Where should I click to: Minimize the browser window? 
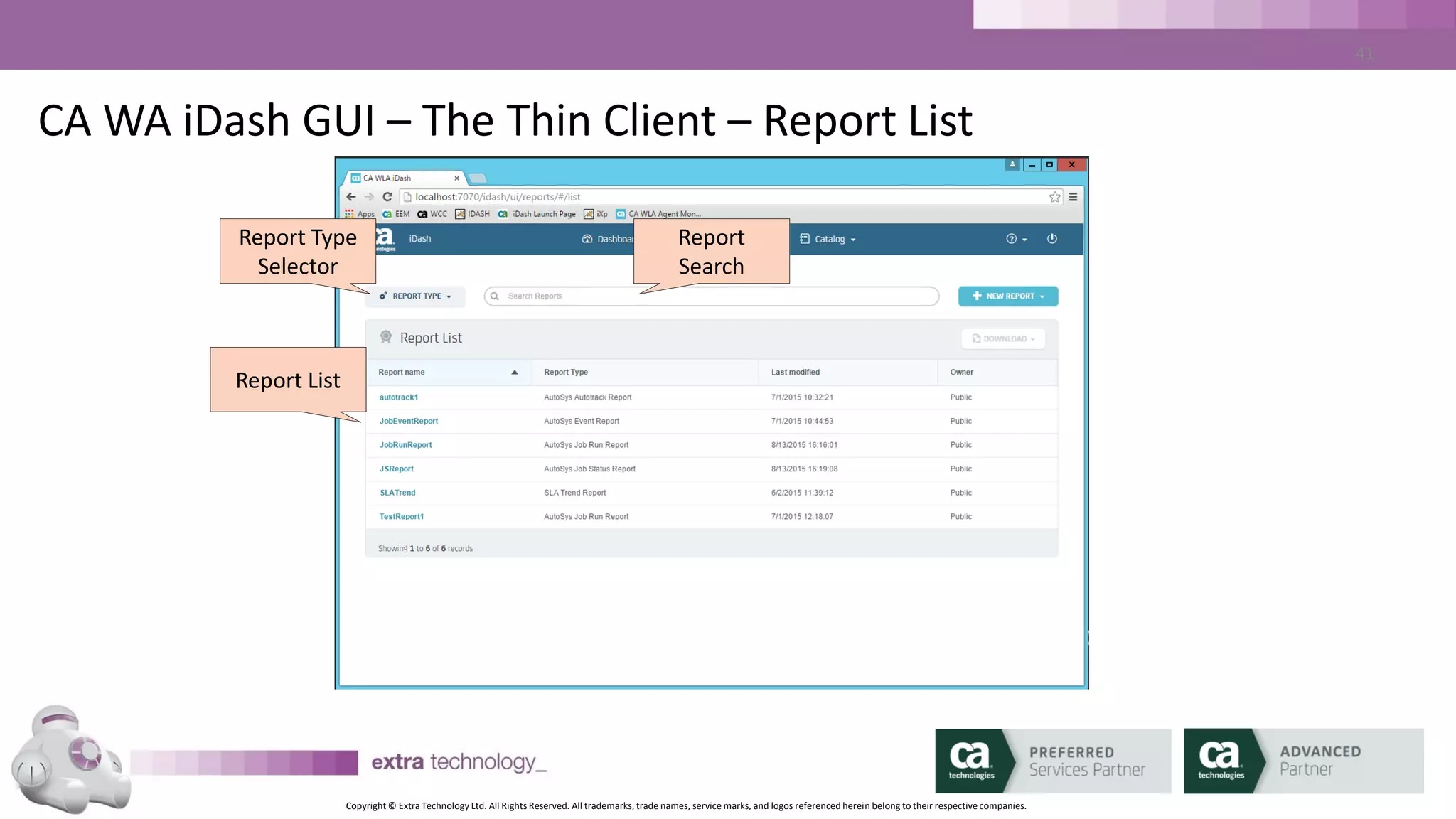coord(1032,165)
